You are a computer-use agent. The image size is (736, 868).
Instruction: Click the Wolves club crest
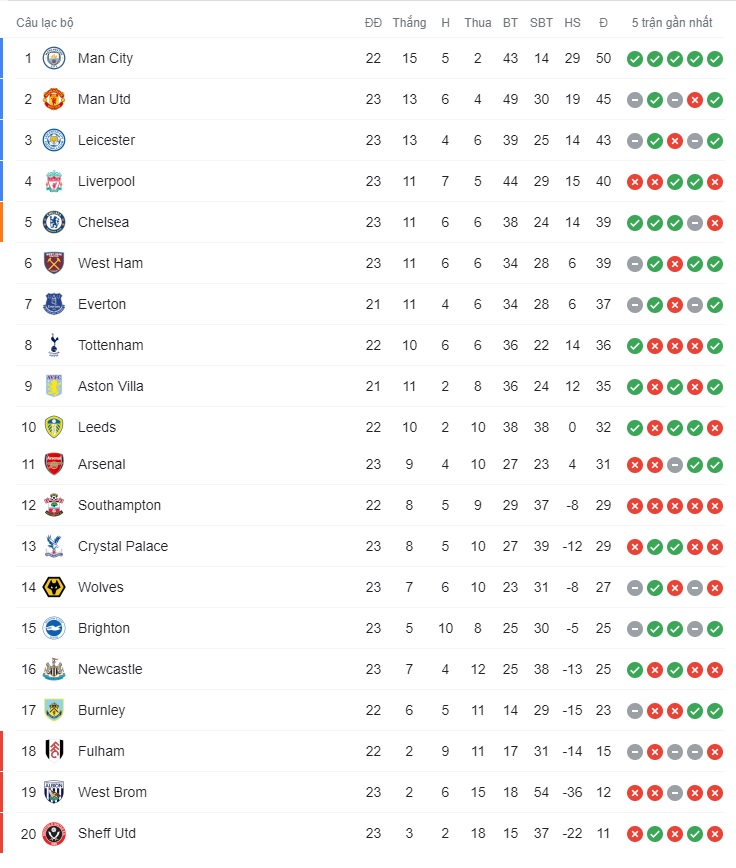pos(54,587)
